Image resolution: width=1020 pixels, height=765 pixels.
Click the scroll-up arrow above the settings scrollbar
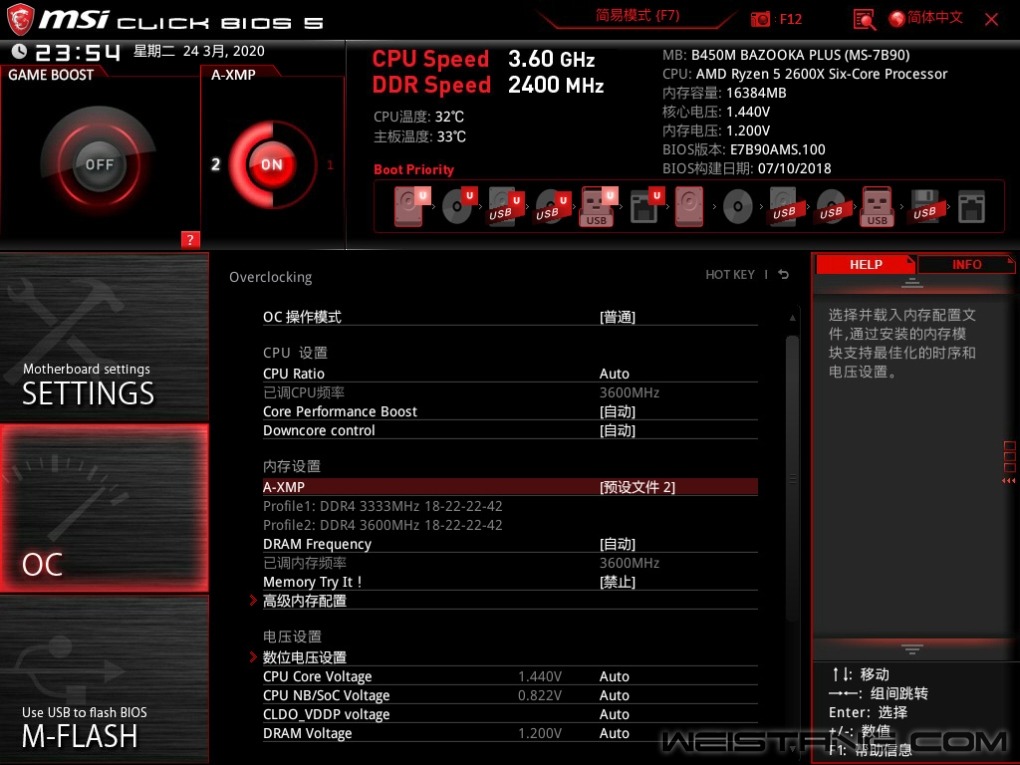[x=792, y=317]
